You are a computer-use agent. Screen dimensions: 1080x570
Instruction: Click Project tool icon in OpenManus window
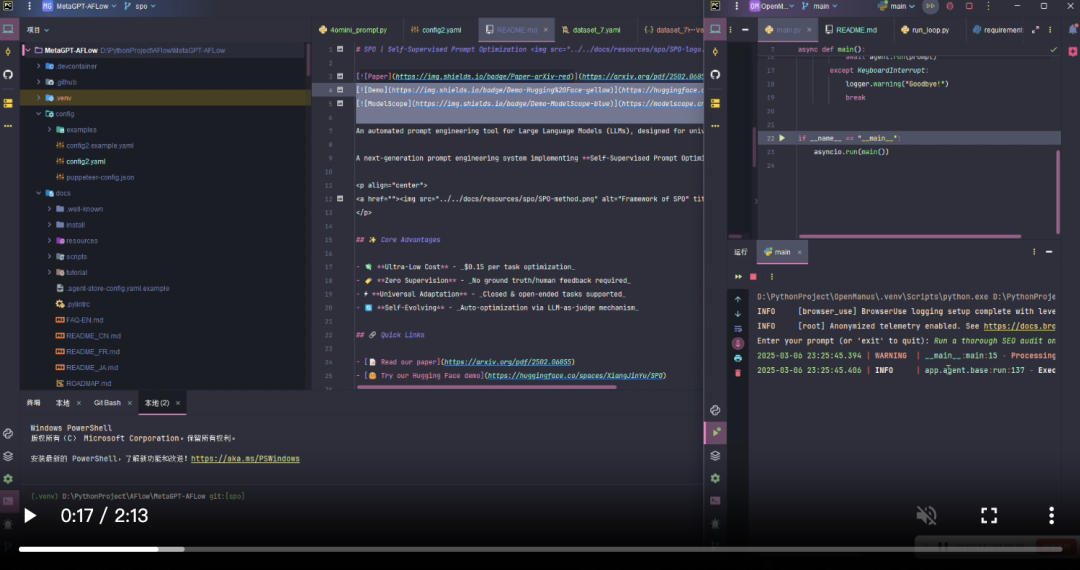click(x=715, y=29)
